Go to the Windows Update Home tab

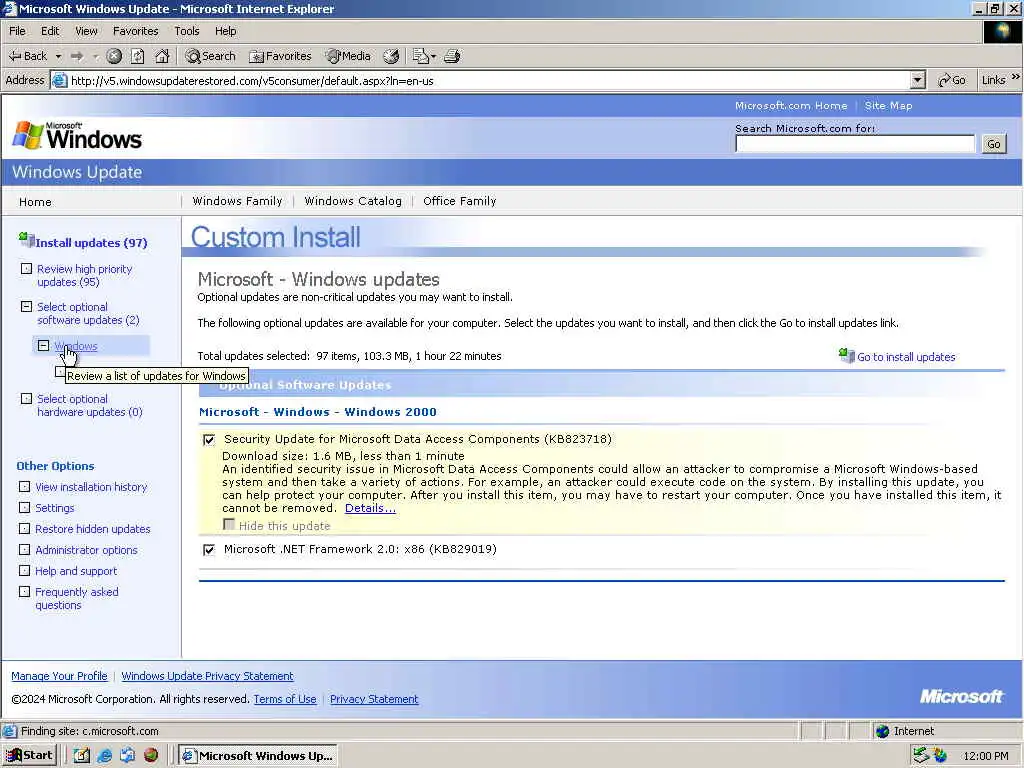(x=35, y=202)
